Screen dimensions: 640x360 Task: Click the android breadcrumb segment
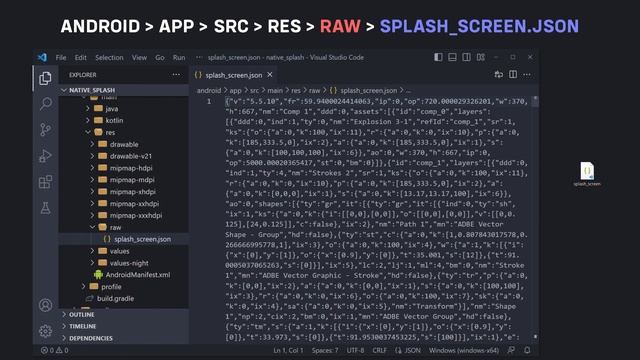(209, 90)
